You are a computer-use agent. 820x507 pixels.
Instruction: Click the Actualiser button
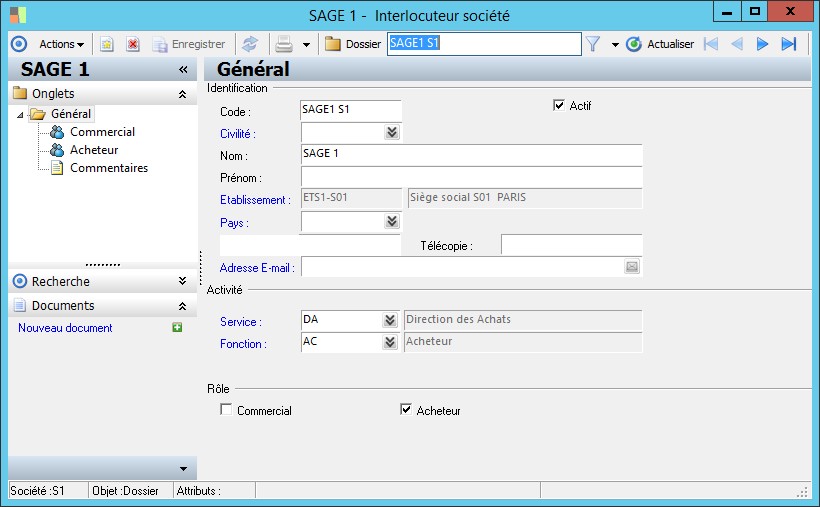coord(660,44)
